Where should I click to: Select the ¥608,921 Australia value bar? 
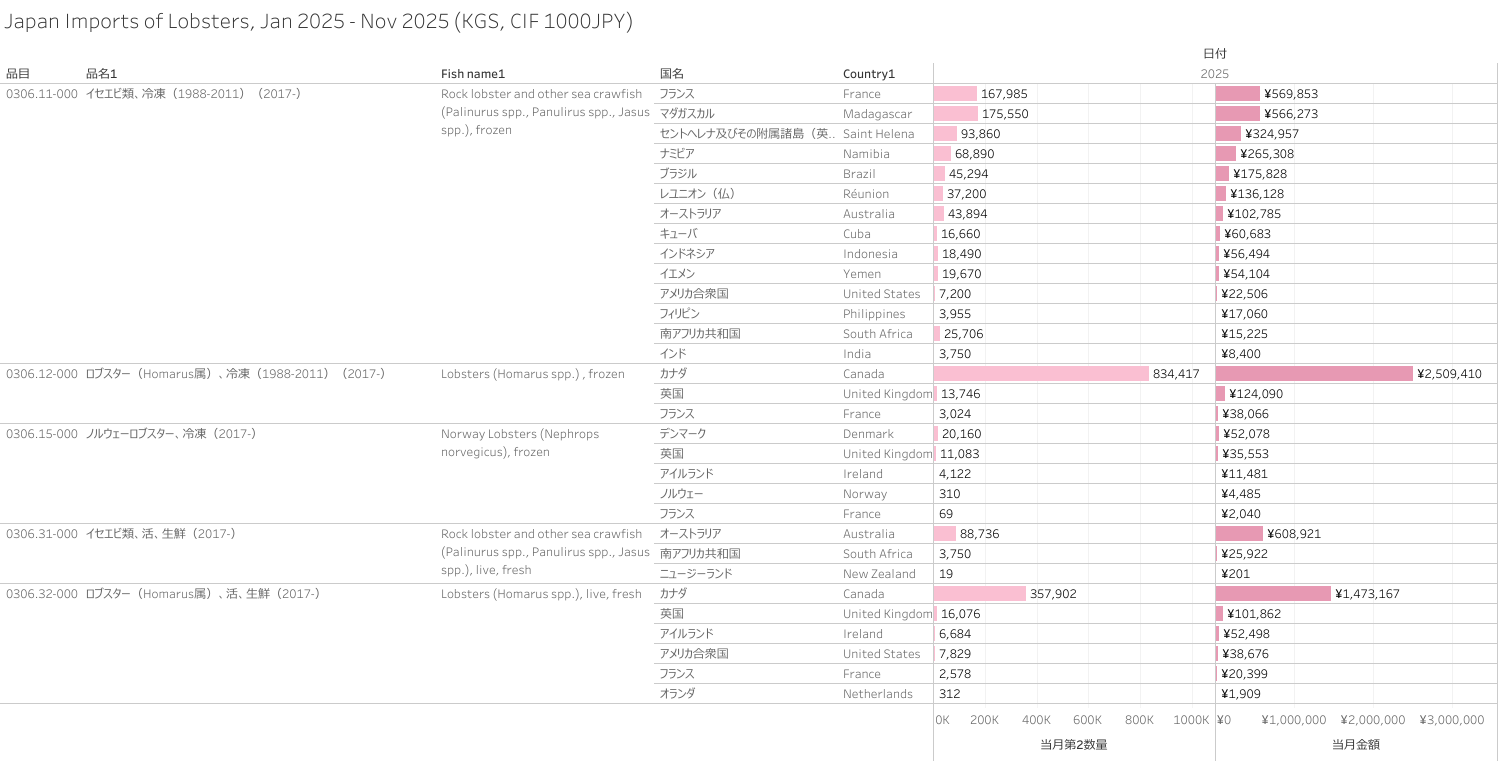tap(1238, 533)
